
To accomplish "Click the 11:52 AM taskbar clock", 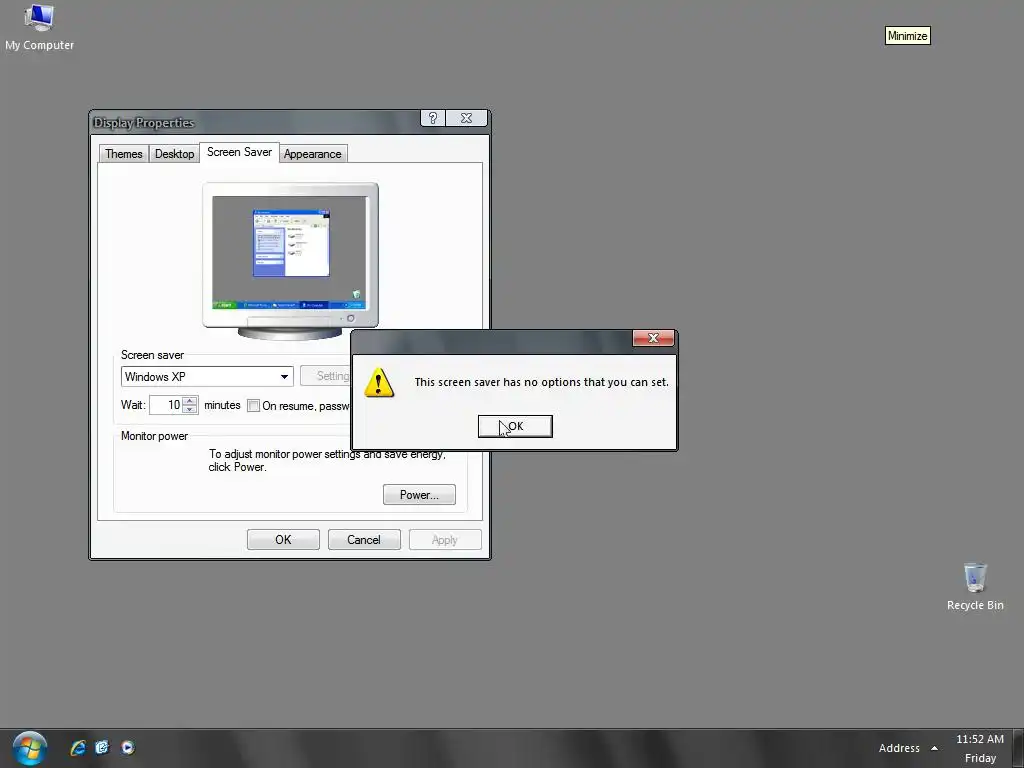I will (980, 739).
